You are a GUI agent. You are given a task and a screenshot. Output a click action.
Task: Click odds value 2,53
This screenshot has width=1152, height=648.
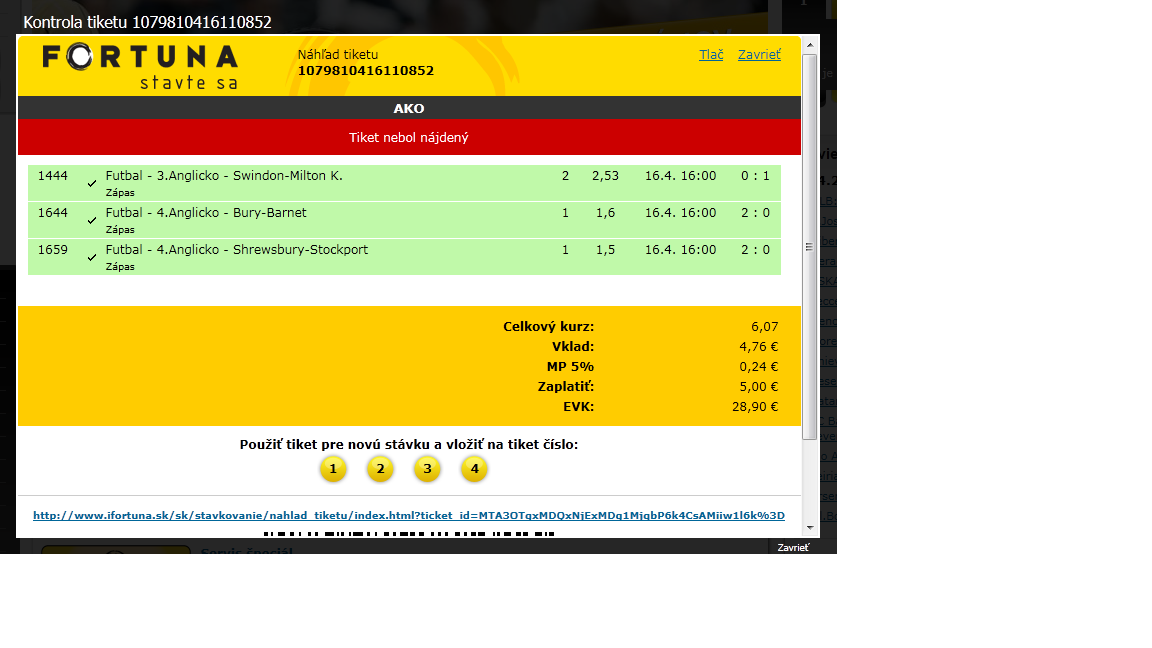605,176
